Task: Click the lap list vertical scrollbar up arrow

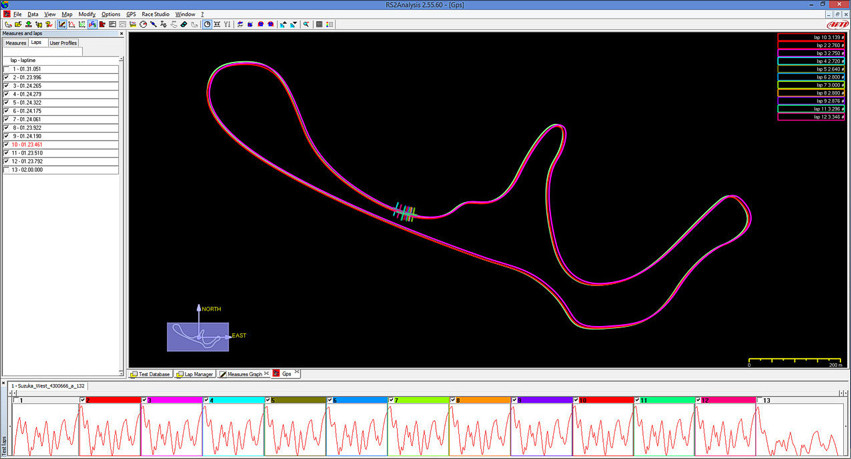Action: coord(121,59)
